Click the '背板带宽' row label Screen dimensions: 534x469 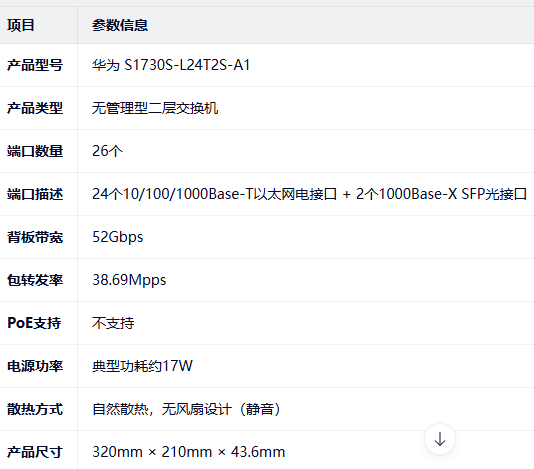(x=35, y=237)
